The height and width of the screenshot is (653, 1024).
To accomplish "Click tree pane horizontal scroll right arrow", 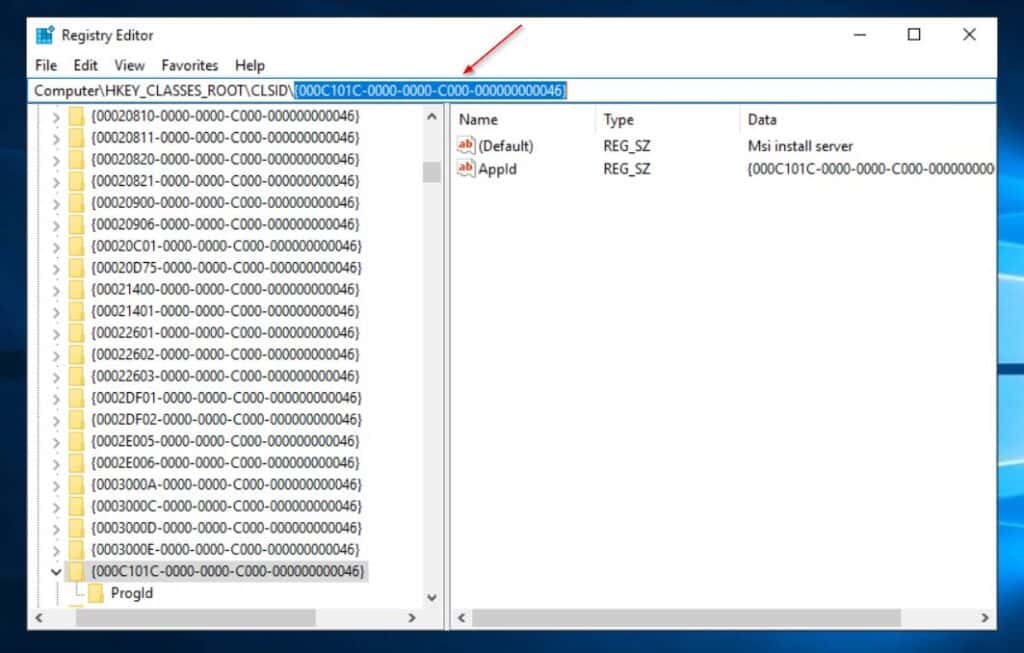I will coord(411,618).
